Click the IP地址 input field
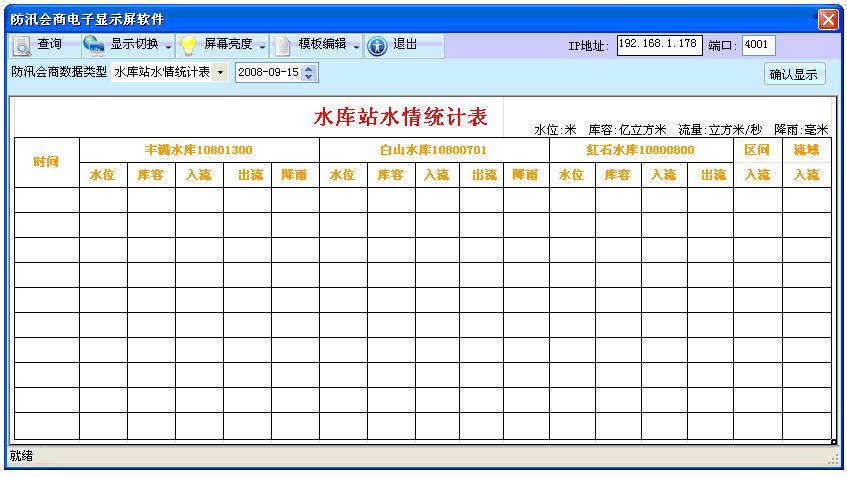847x477 pixels. pyautogui.click(x=659, y=45)
